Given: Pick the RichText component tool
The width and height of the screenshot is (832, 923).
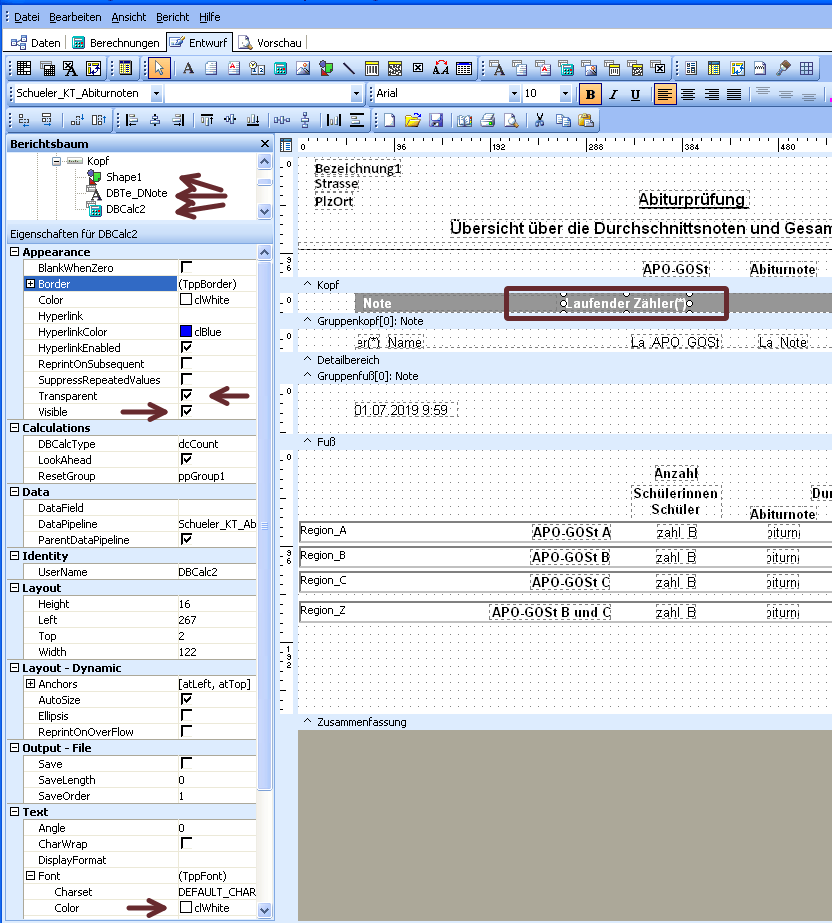Looking at the screenshot, I should pyautogui.click(x=234, y=68).
